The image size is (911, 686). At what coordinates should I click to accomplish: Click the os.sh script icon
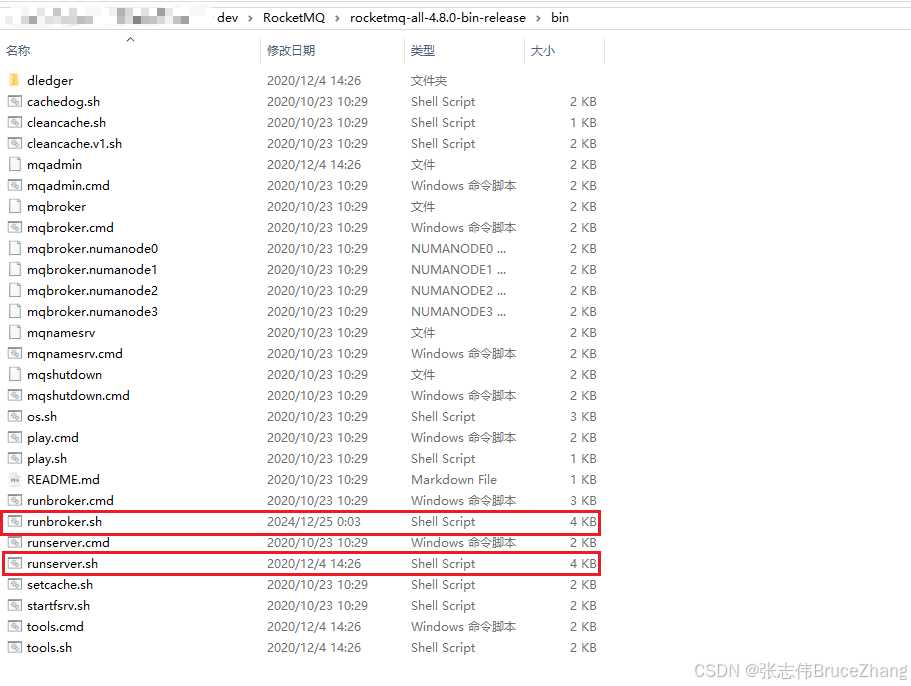tap(15, 416)
